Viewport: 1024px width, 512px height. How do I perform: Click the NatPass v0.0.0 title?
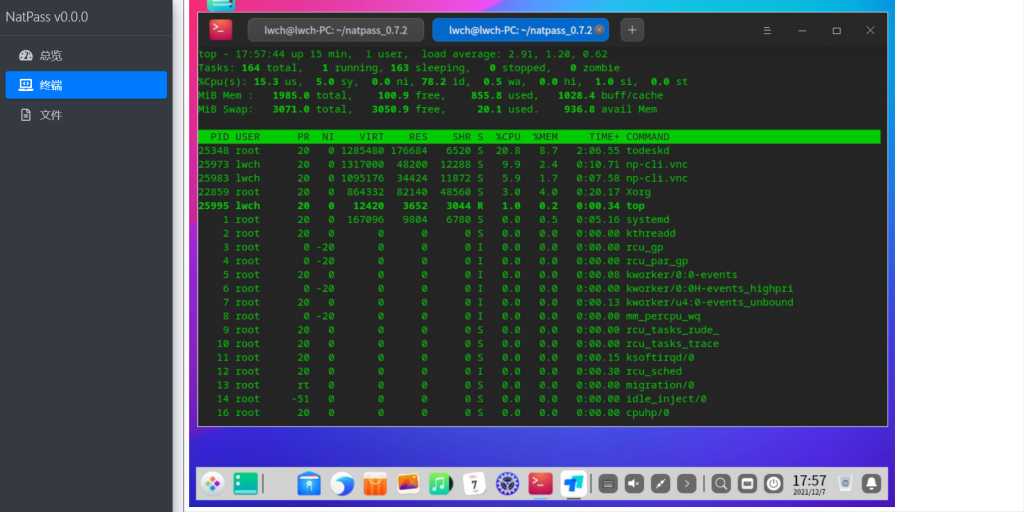47,17
